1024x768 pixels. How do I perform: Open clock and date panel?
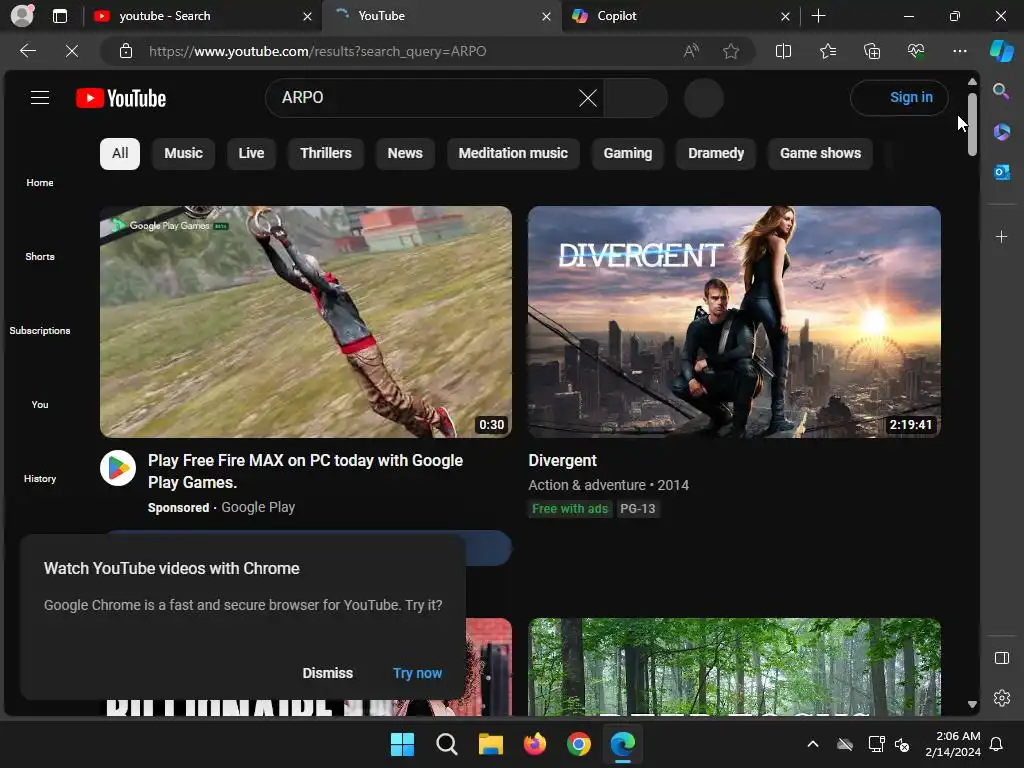pyautogui.click(x=953, y=744)
